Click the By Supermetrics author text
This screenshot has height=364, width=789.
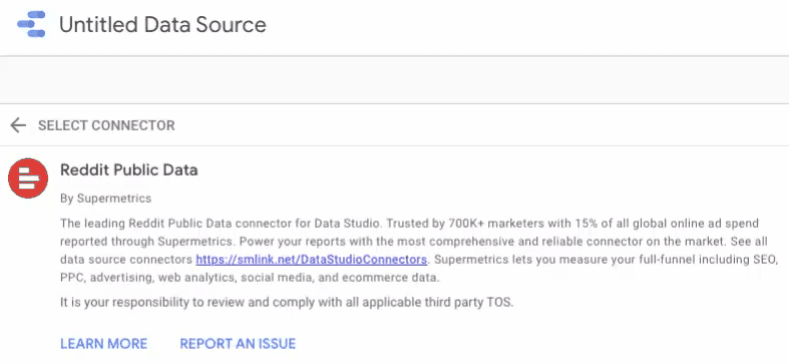point(106,198)
